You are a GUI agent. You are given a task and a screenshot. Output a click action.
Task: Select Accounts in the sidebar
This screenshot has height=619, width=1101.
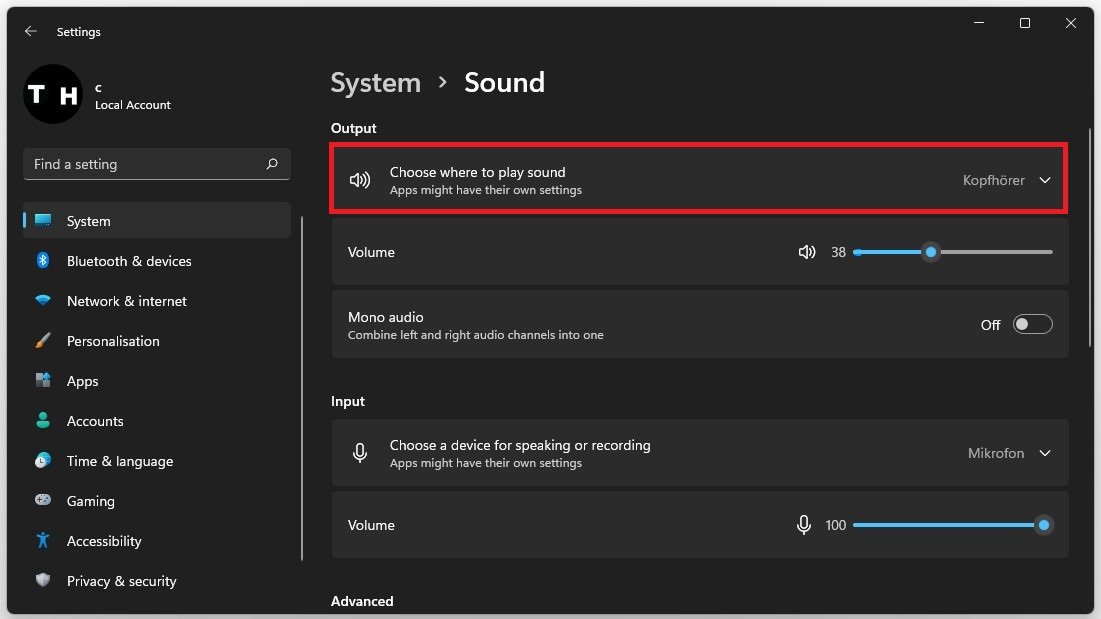pos(95,421)
